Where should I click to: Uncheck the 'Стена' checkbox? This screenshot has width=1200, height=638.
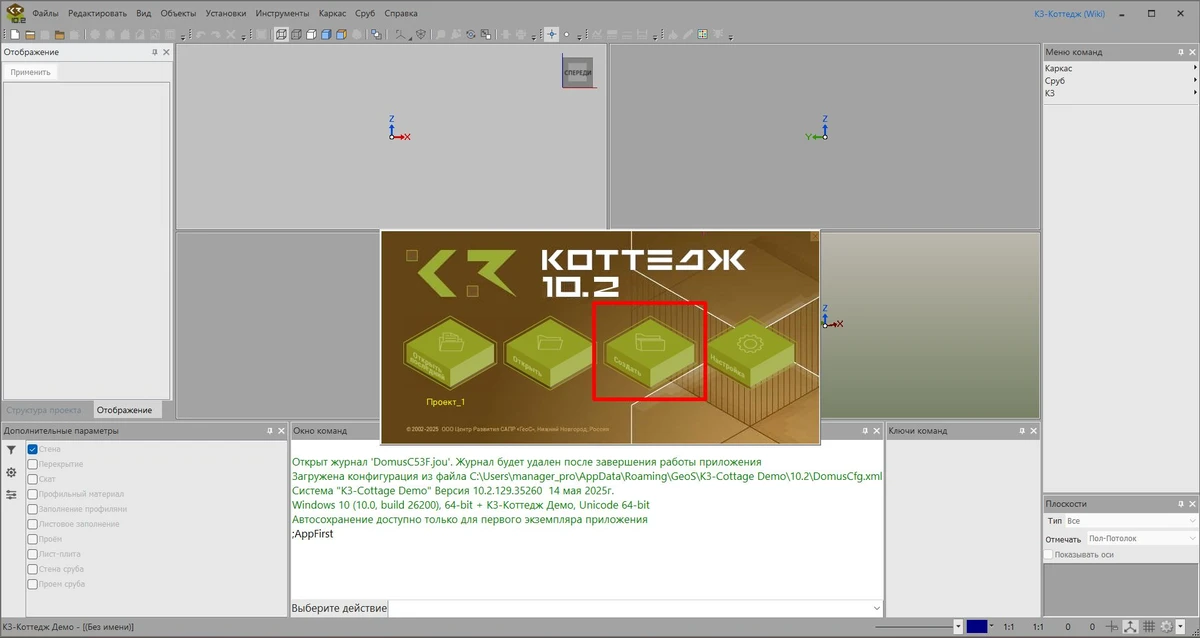pos(33,450)
